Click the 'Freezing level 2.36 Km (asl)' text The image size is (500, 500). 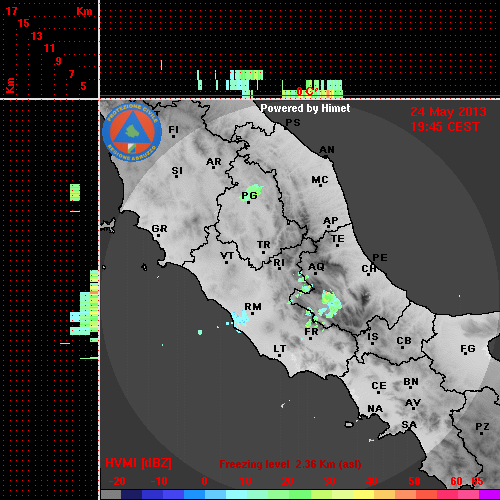pyautogui.click(x=290, y=464)
